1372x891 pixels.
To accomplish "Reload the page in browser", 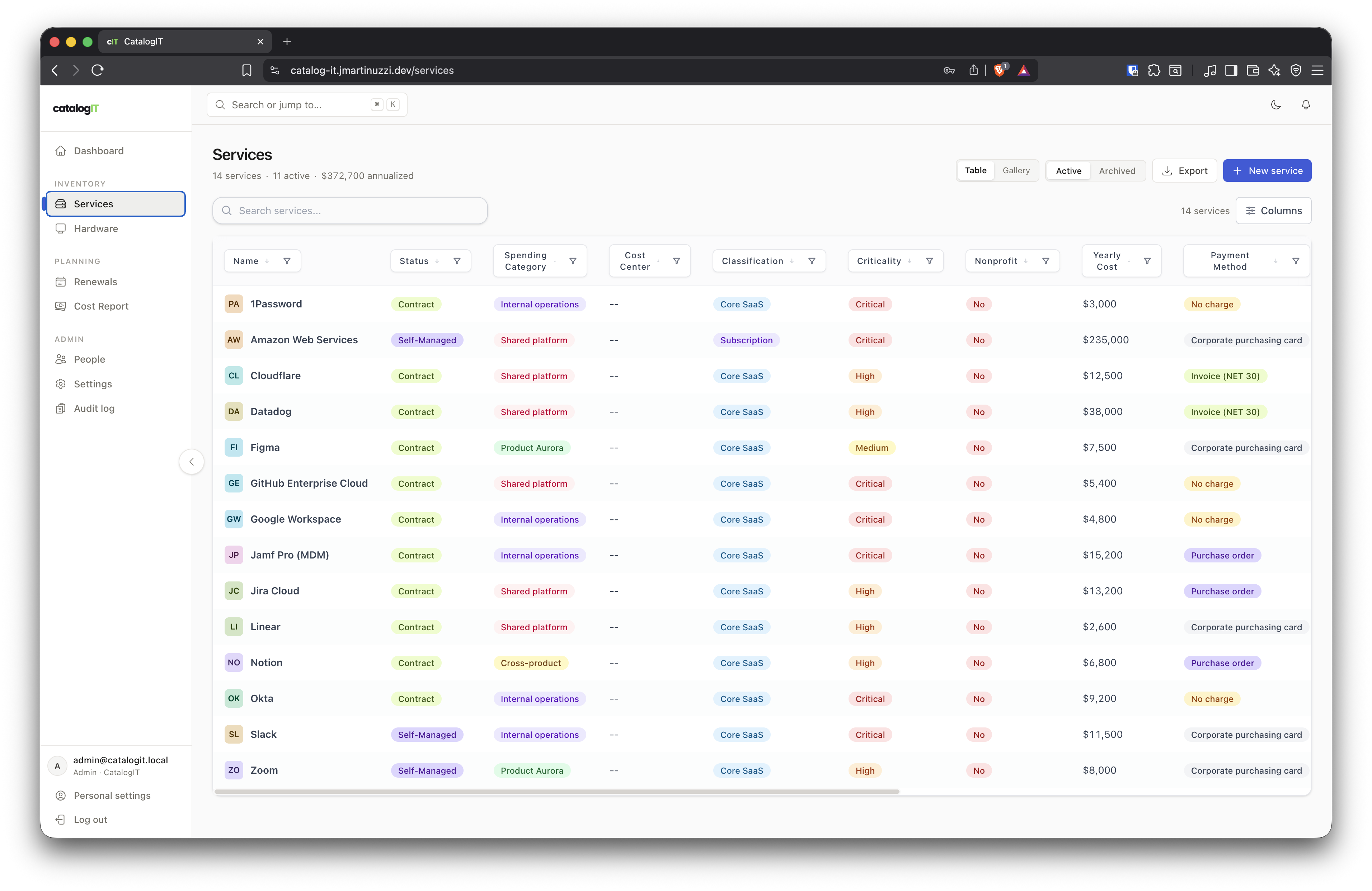I will 98,70.
